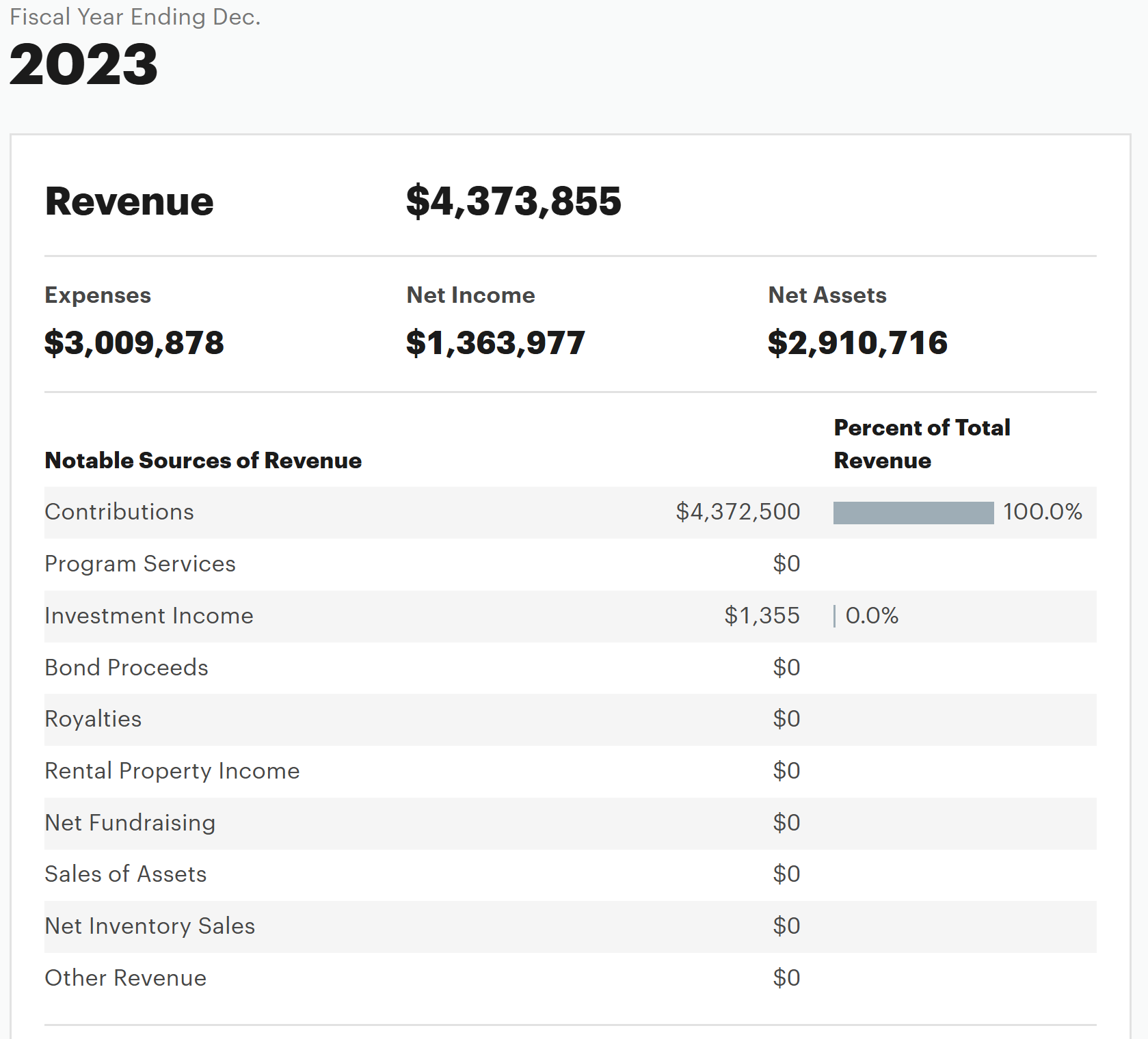Select the "Royalties" row label

pos(93,719)
